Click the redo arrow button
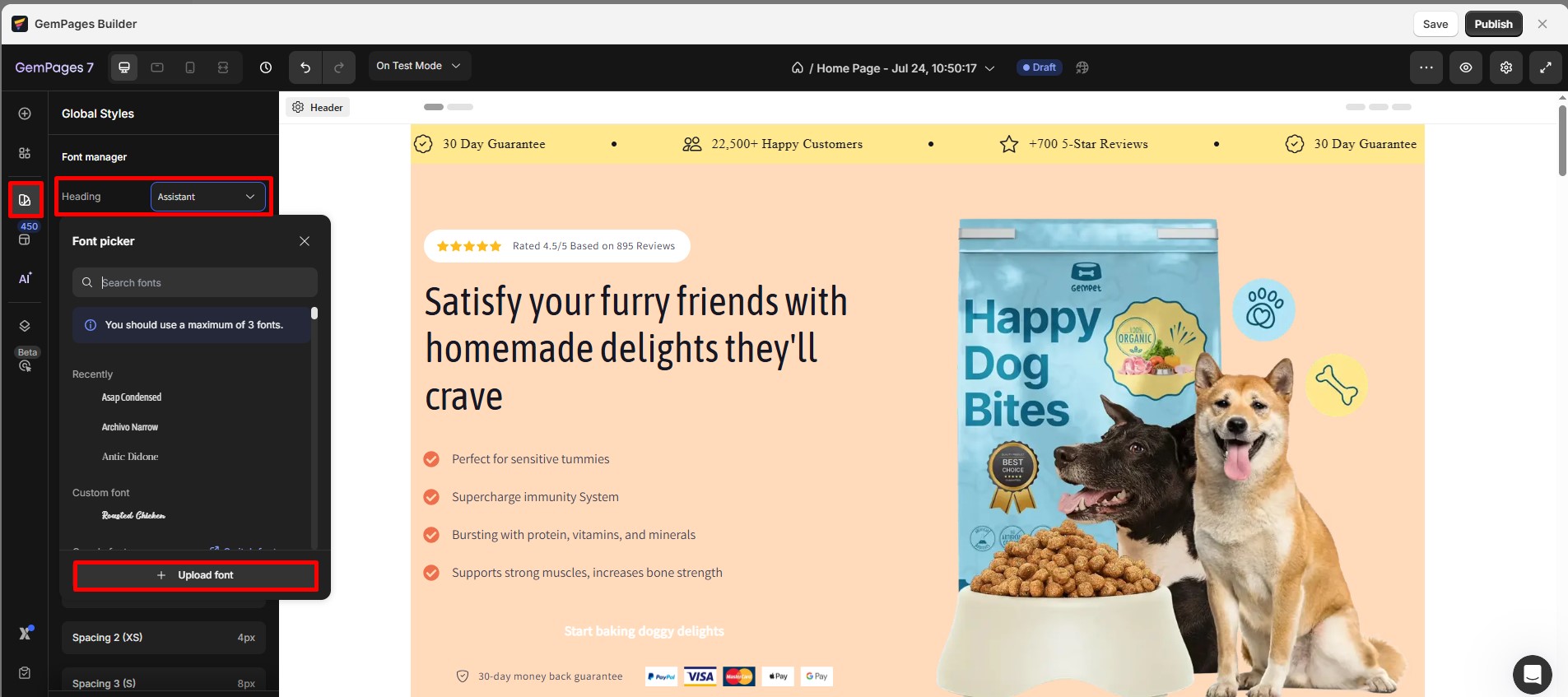The image size is (1568, 697). 339,67
